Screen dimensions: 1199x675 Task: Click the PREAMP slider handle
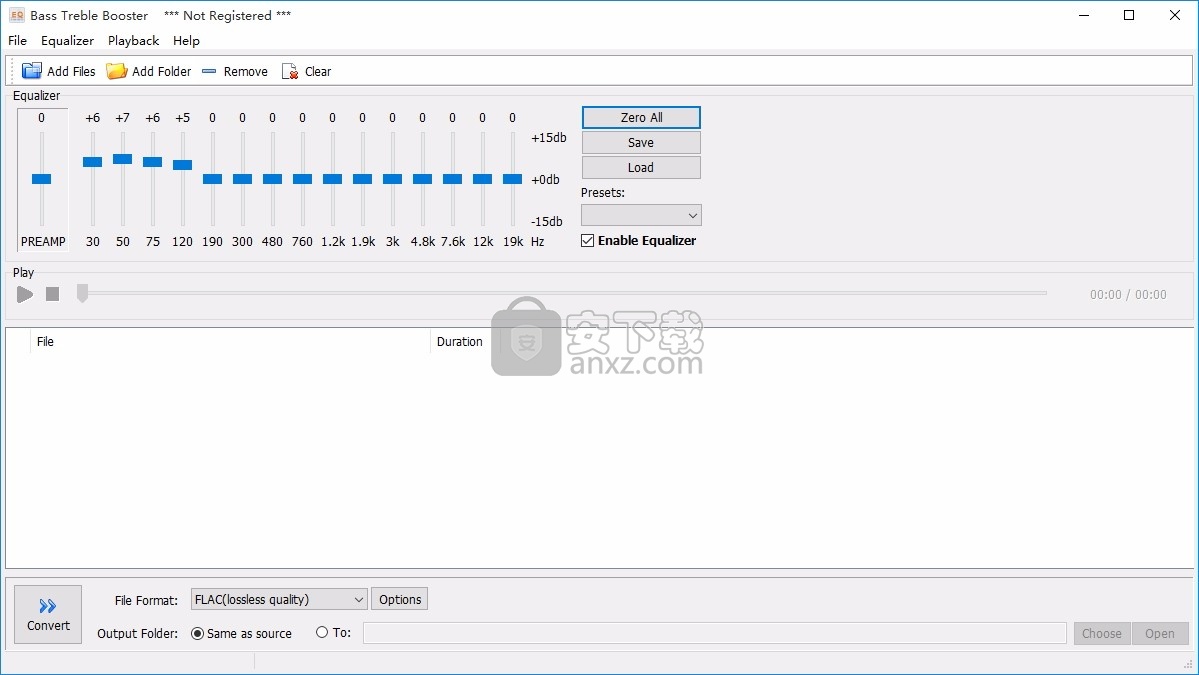(41, 179)
